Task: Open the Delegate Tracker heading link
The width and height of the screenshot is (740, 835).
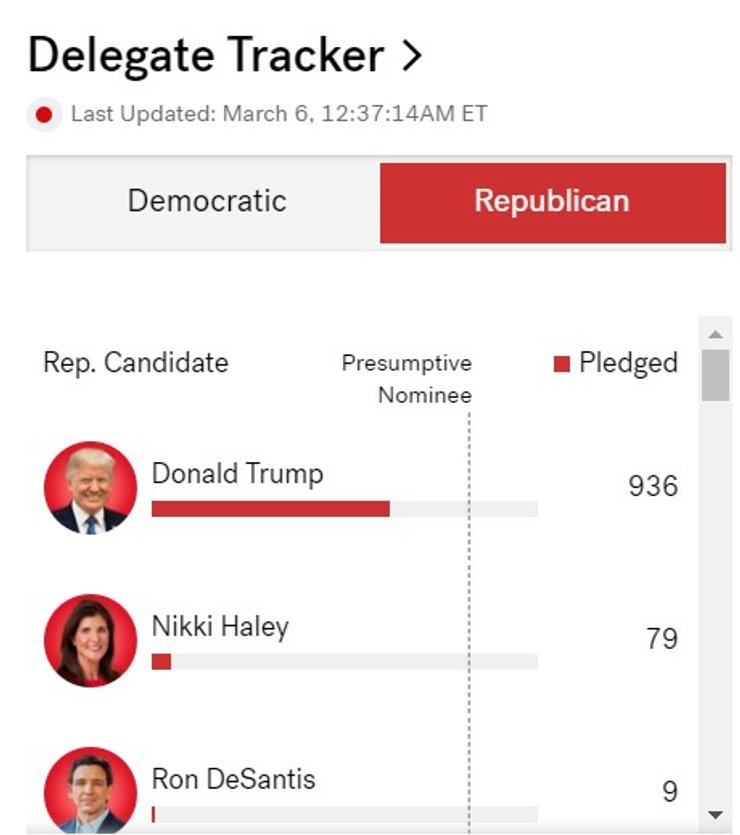Action: 205,56
